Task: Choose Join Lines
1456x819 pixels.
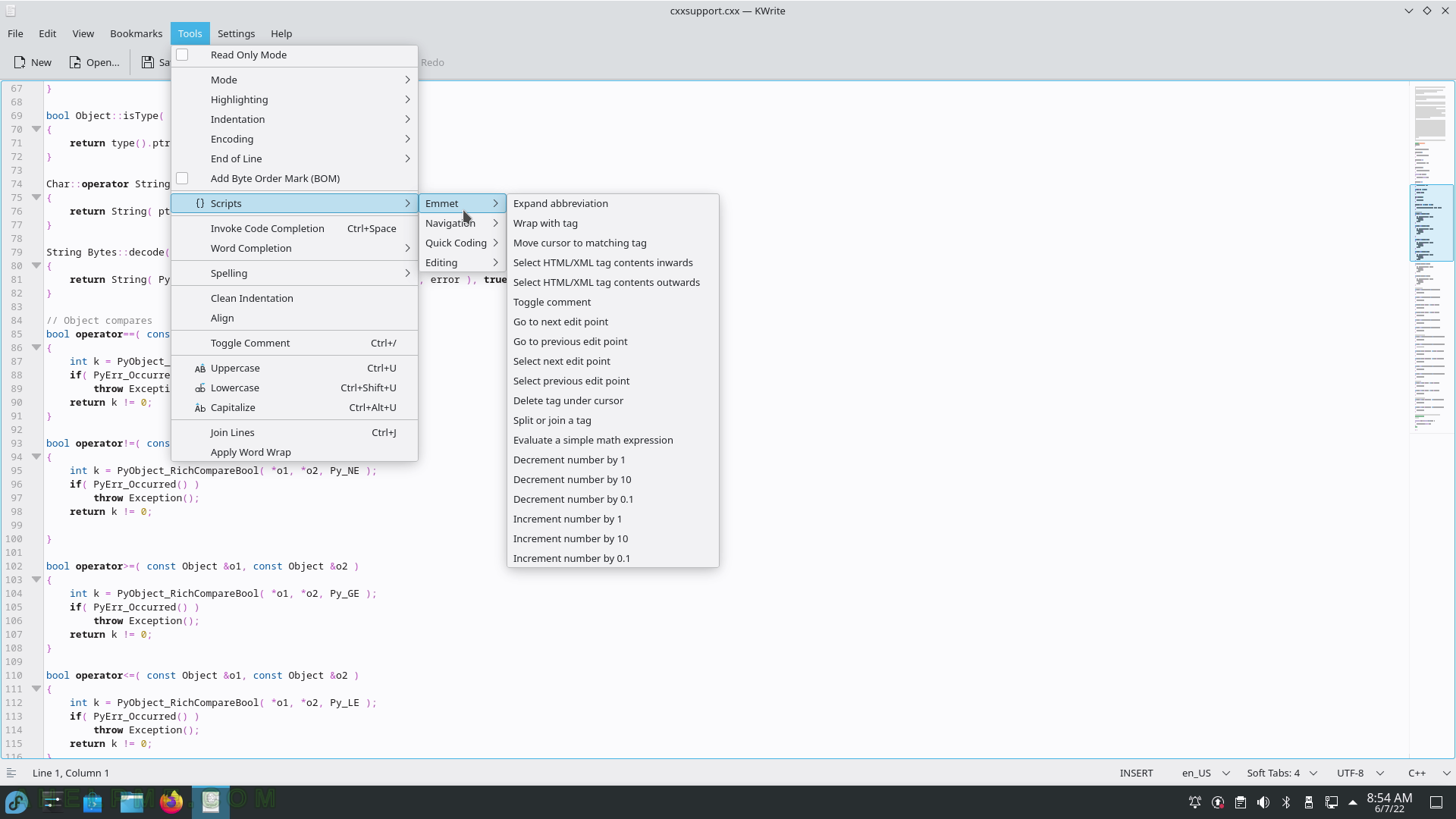Action: pos(294,432)
